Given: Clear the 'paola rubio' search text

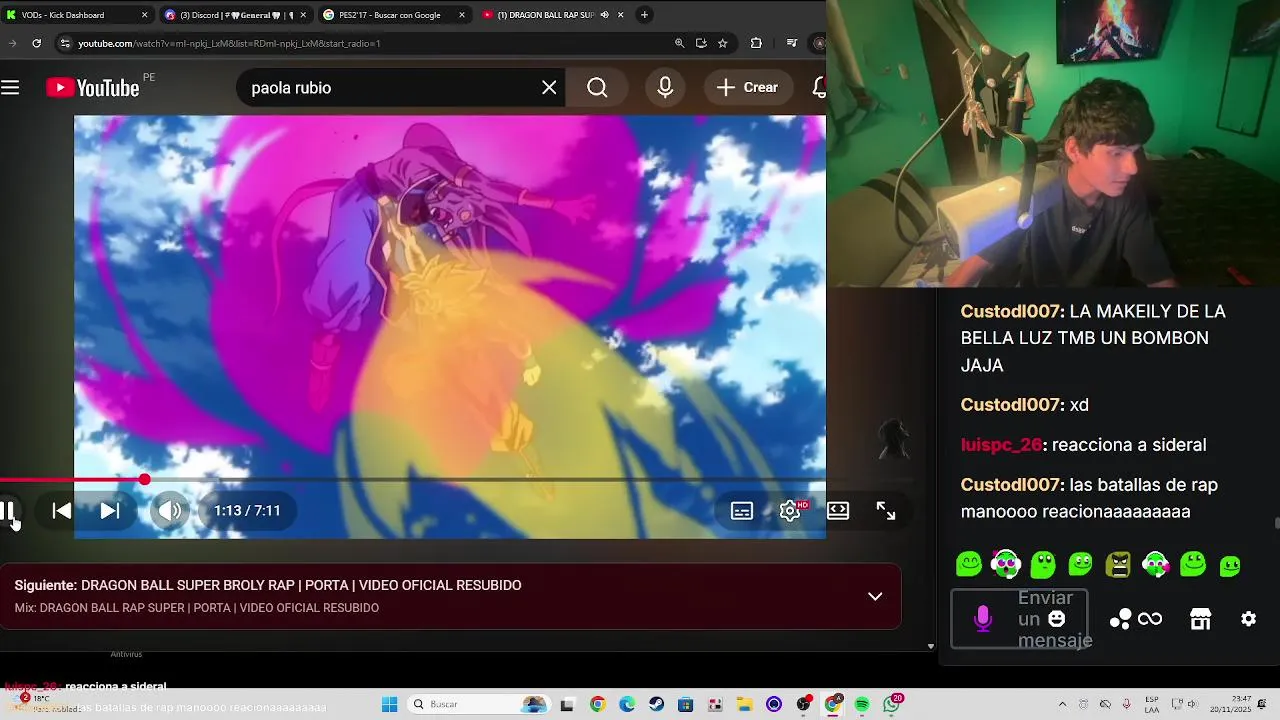Looking at the screenshot, I should (x=549, y=88).
